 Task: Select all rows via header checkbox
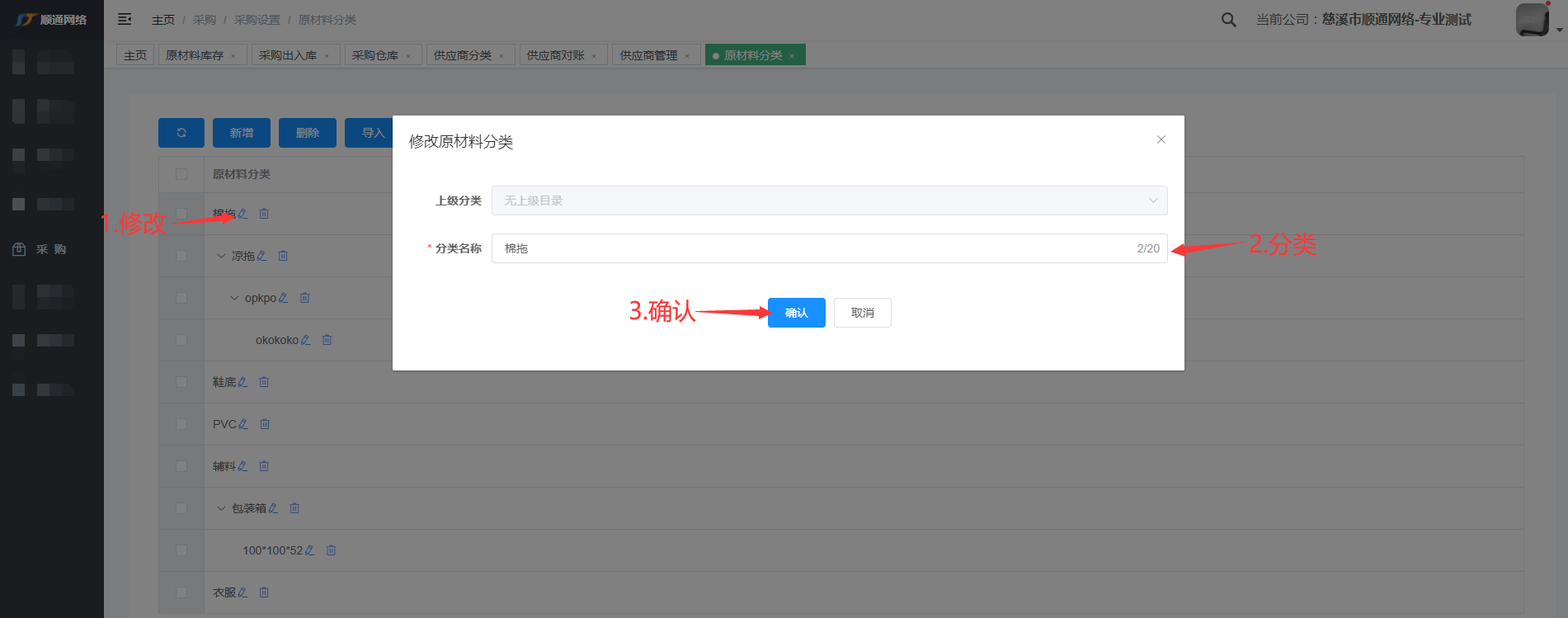pos(181,174)
